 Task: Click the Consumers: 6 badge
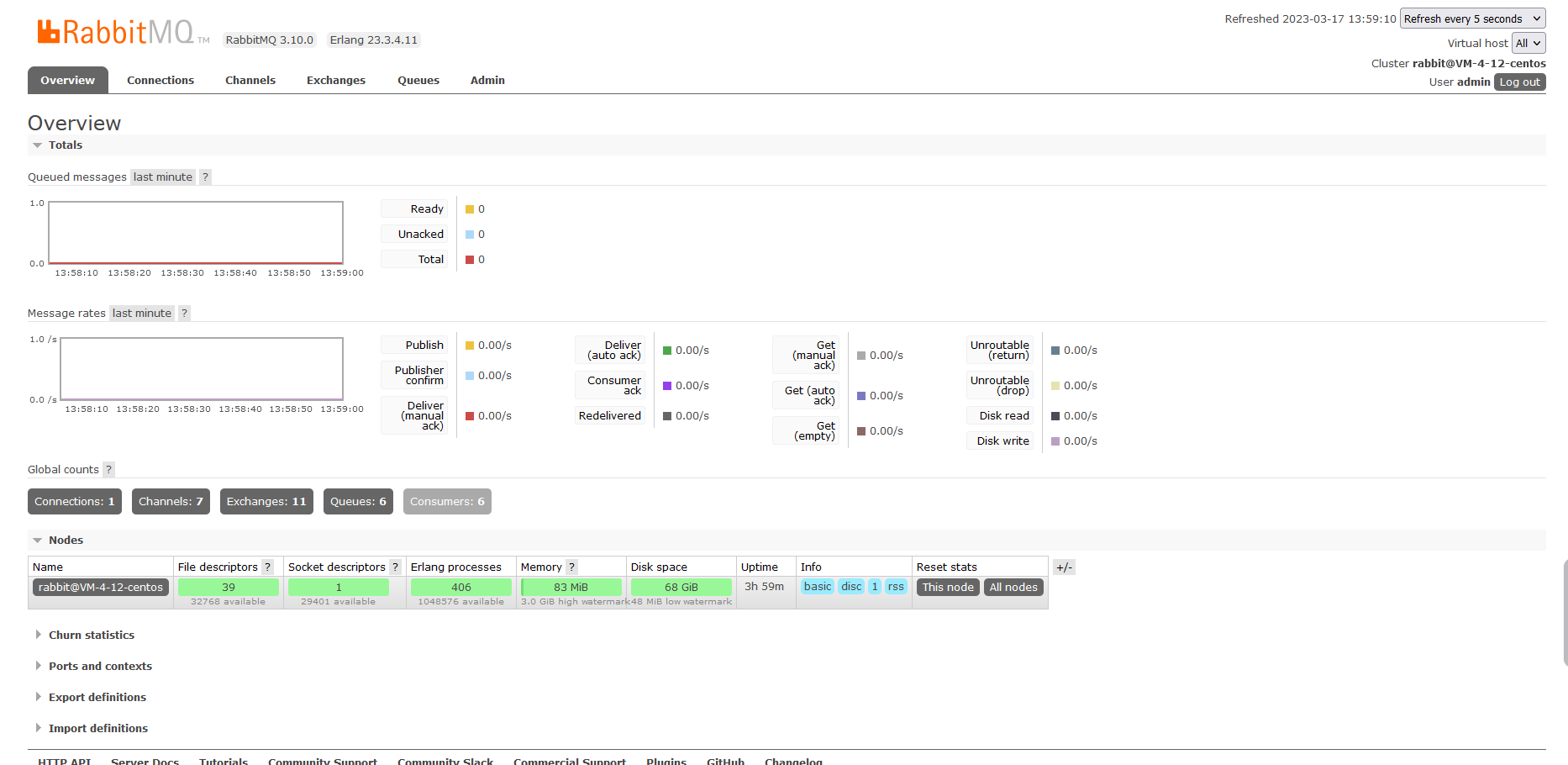point(447,501)
